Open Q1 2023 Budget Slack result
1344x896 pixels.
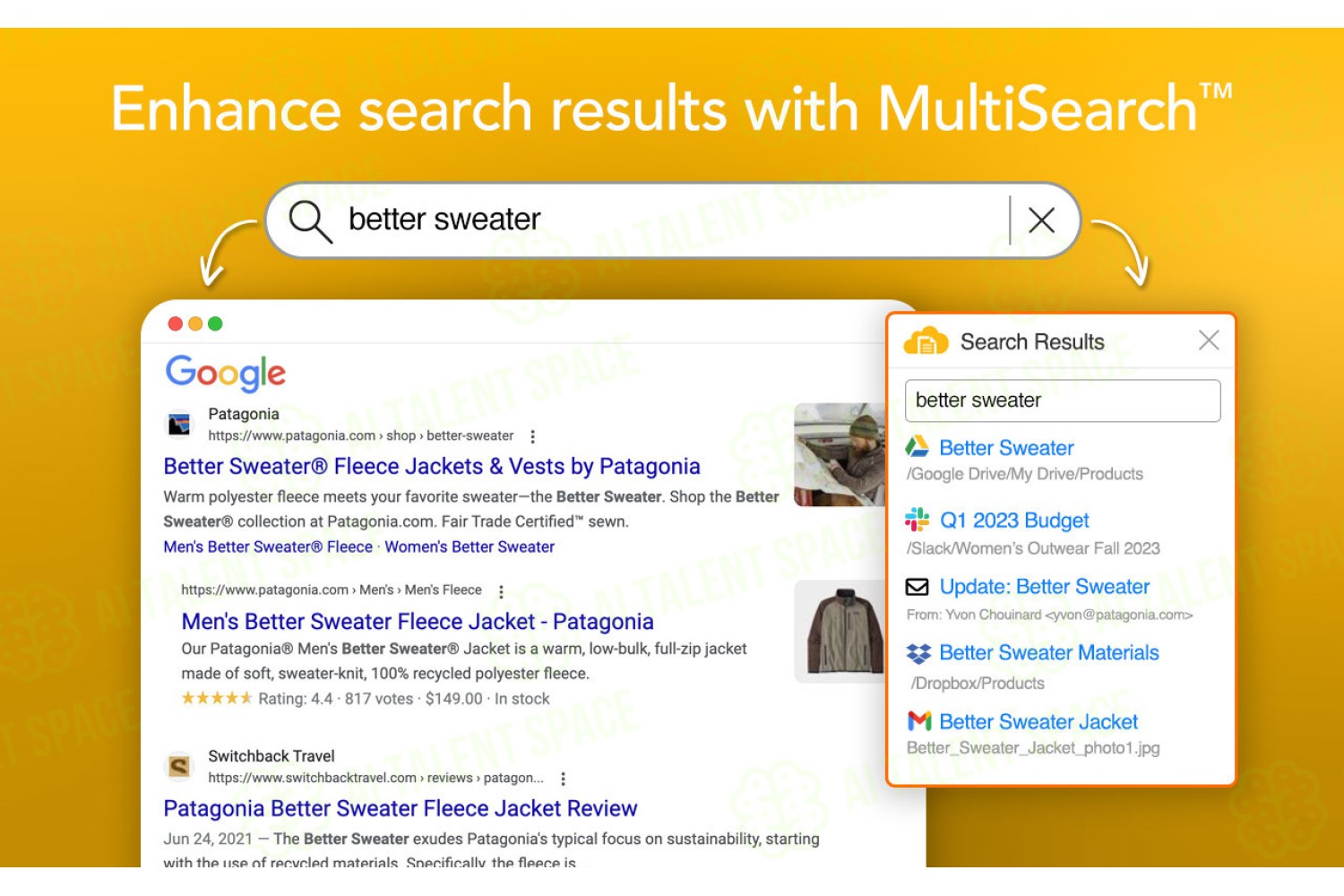[x=1014, y=521]
